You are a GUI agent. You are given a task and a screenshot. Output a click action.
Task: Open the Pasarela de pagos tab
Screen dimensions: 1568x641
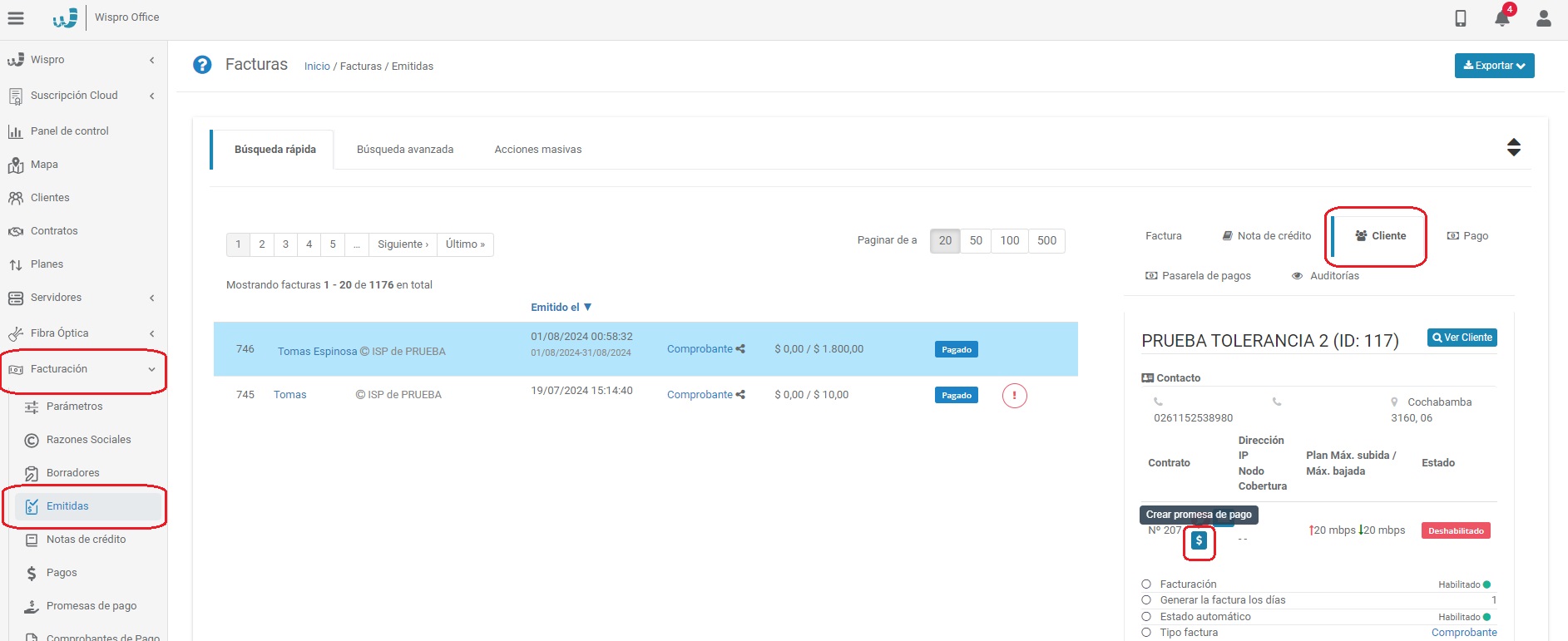tap(1198, 276)
